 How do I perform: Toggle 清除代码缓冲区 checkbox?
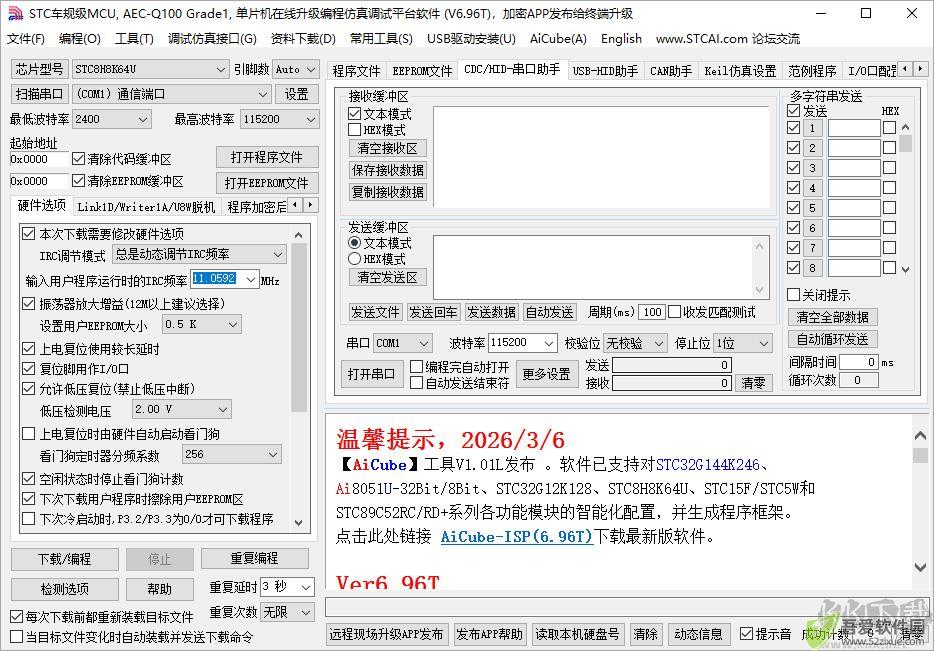point(78,159)
